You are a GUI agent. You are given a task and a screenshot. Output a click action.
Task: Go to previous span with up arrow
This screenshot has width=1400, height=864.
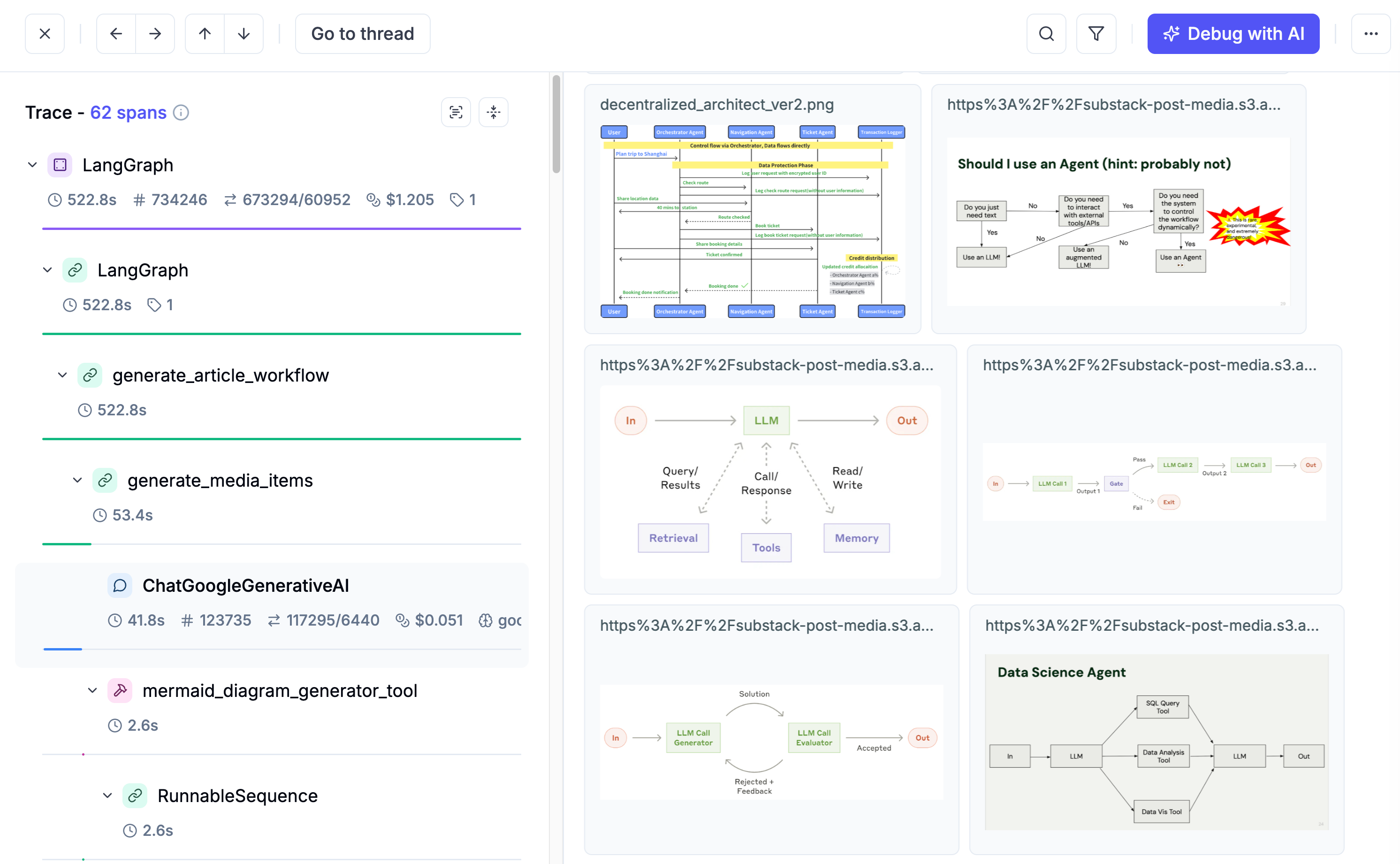point(205,34)
